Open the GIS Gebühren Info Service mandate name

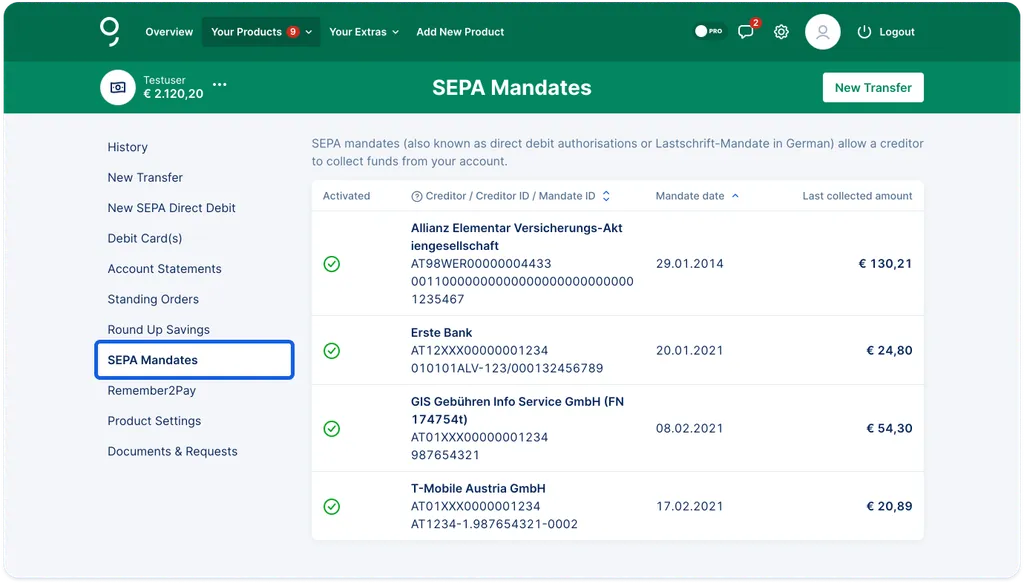[x=517, y=411]
